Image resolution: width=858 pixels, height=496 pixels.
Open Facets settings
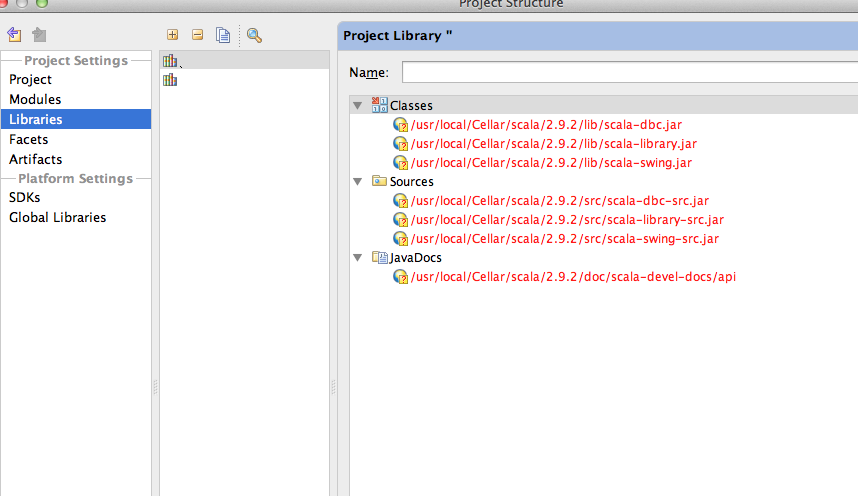click(x=28, y=139)
